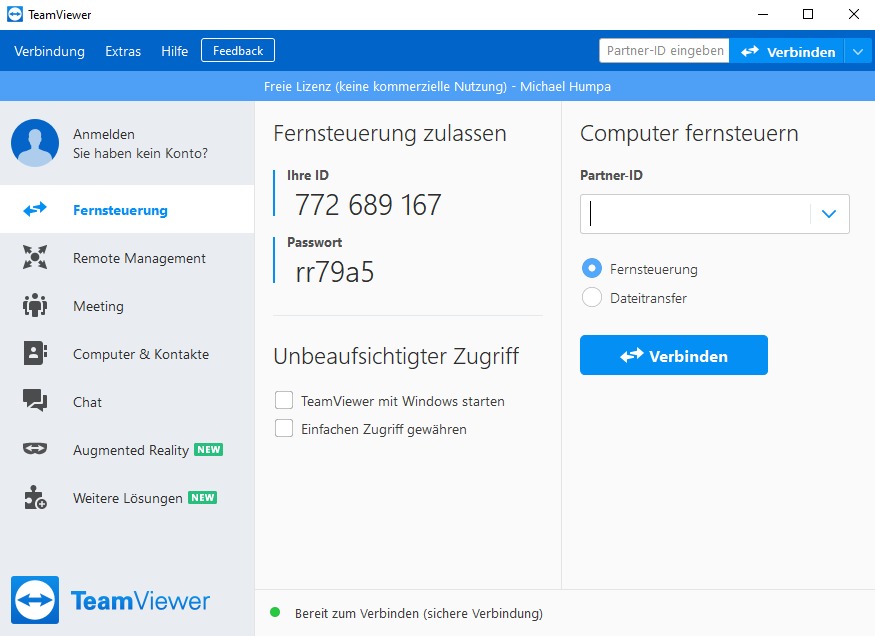Click the Weitere Lösungen puzzle icon
The height and width of the screenshot is (636, 875).
[35, 497]
